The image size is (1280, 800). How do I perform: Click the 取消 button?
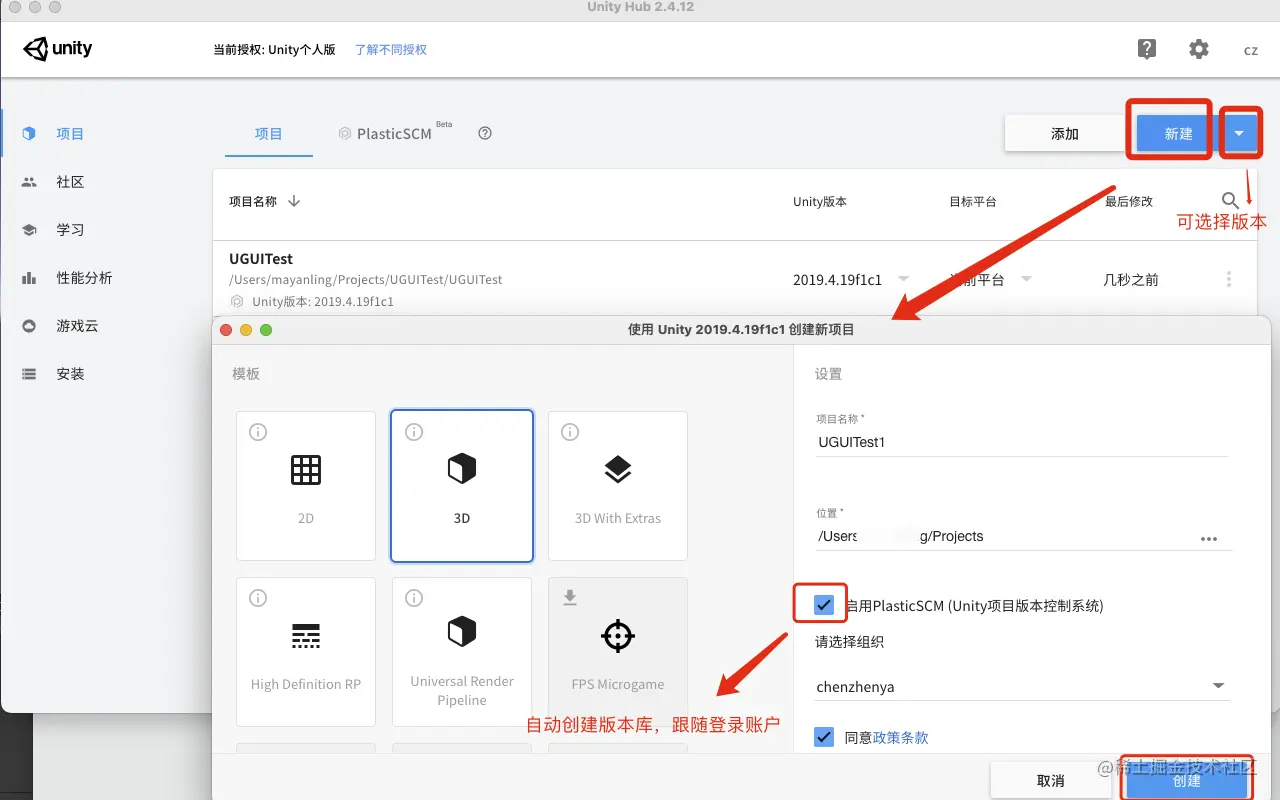1051,781
